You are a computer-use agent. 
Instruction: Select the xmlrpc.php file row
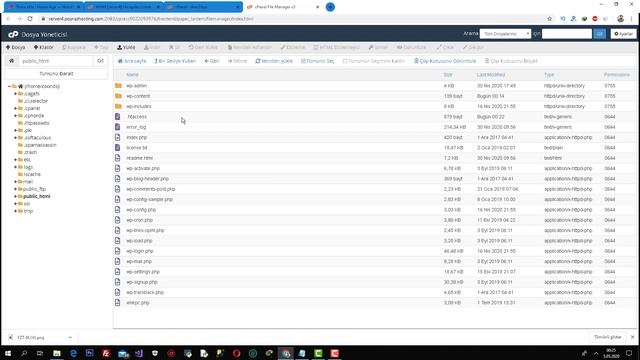pyautogui.click(x=374, y=303)
